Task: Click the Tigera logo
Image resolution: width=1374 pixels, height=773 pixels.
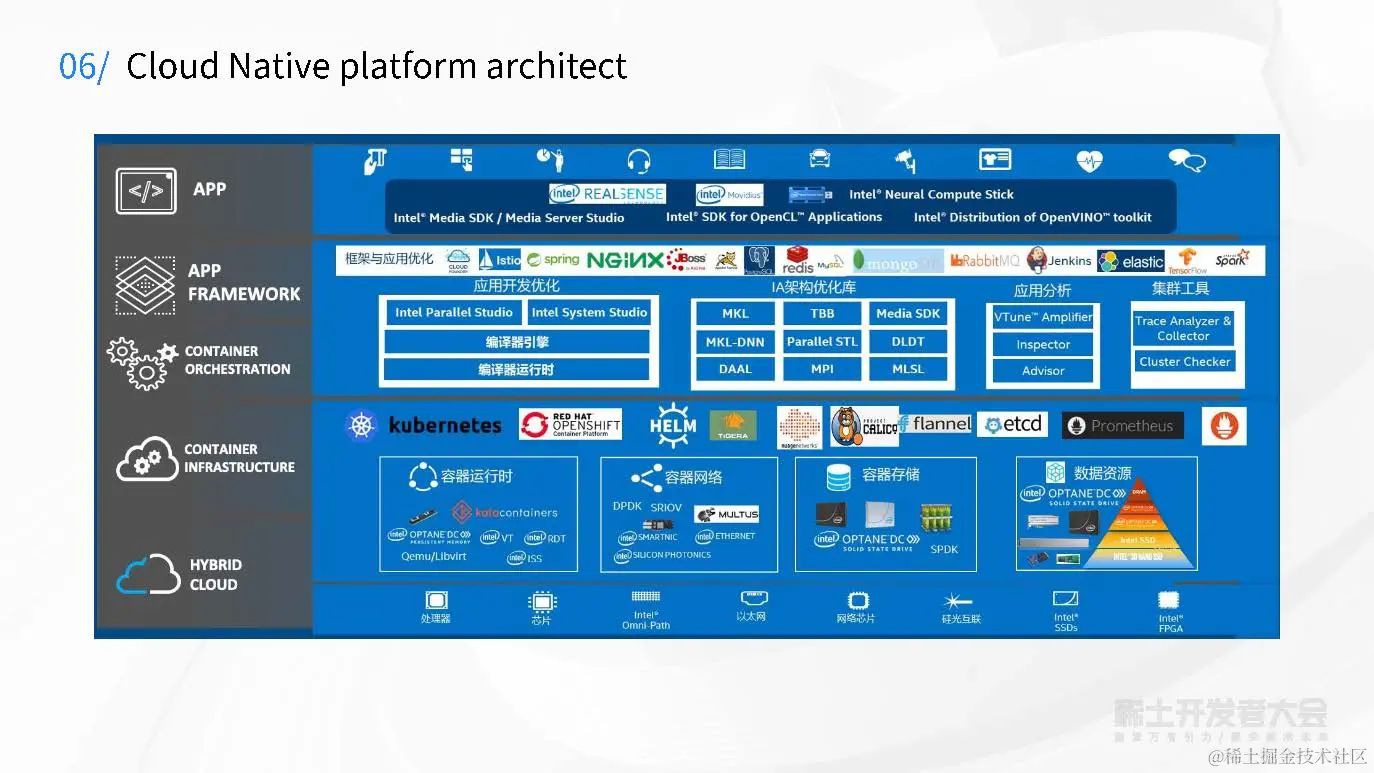Action: pyautogui.click(x=732, y=425)
